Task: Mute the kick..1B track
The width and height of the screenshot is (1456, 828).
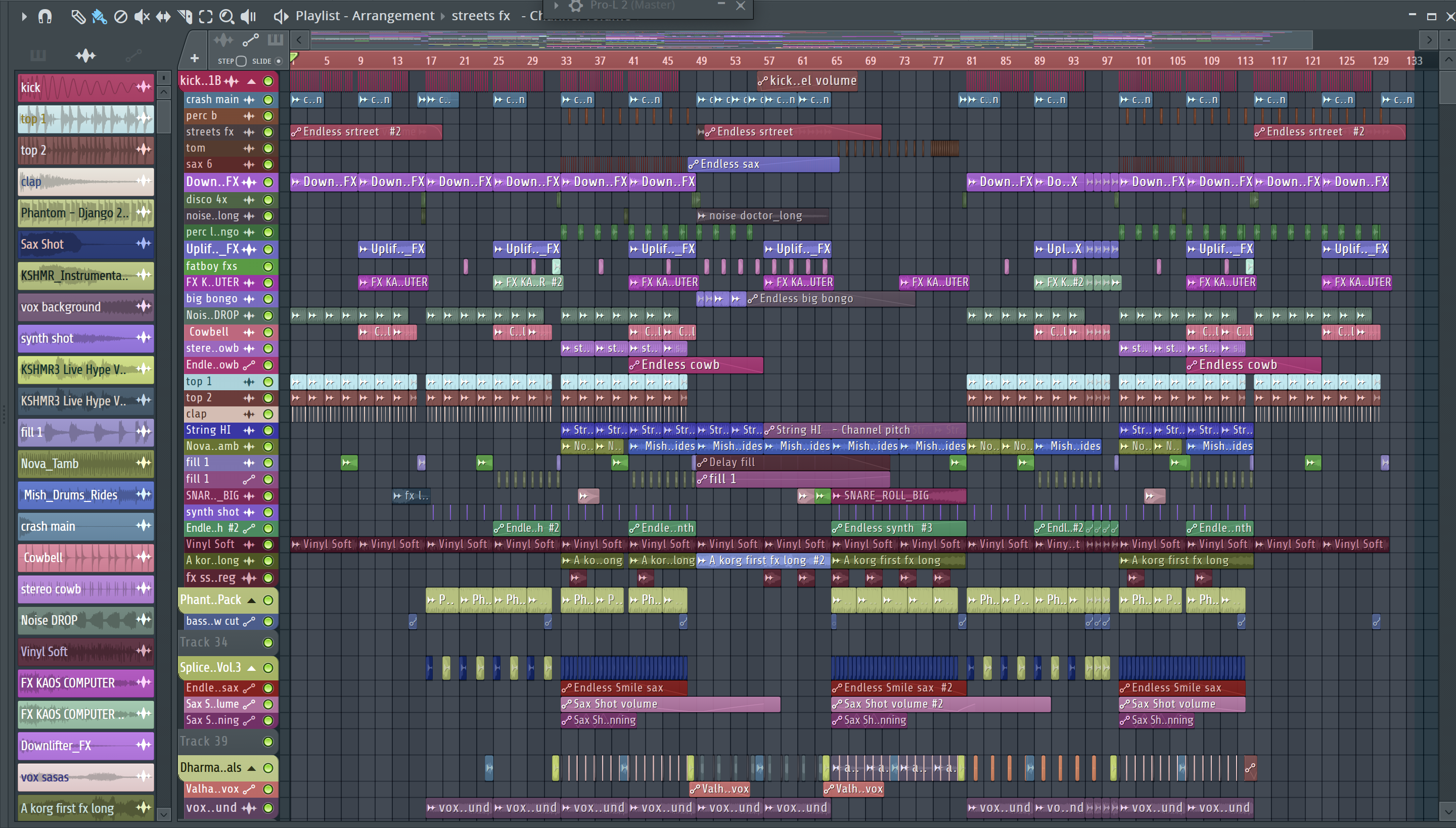Action: point(268,81)
